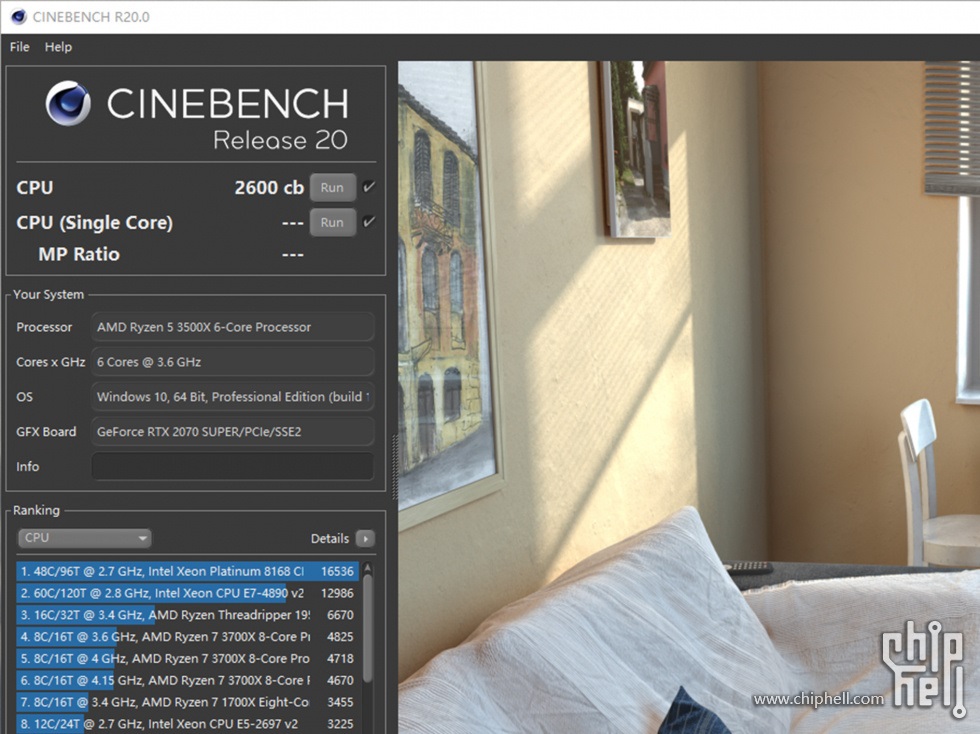The image size is (980, 734).
Task: Click the OS field showing Windows 10
Action: coord(232,397)
